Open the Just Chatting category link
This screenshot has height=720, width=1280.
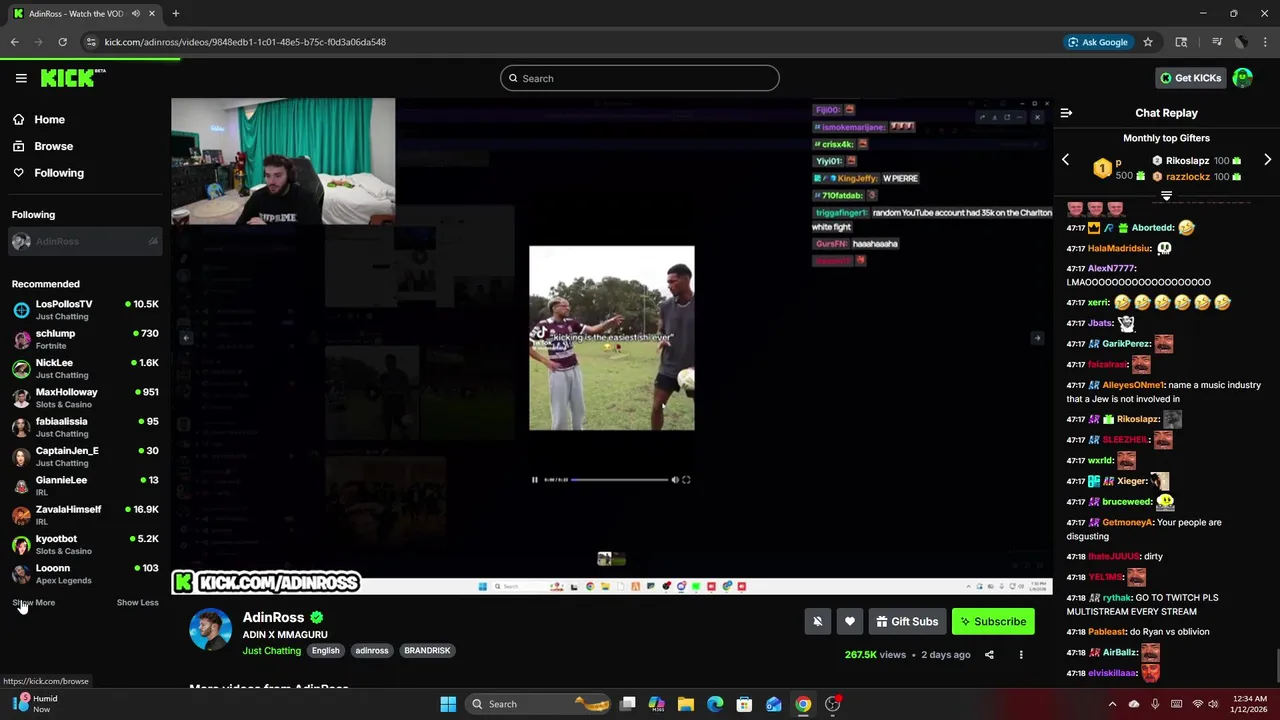pos(271,651)
